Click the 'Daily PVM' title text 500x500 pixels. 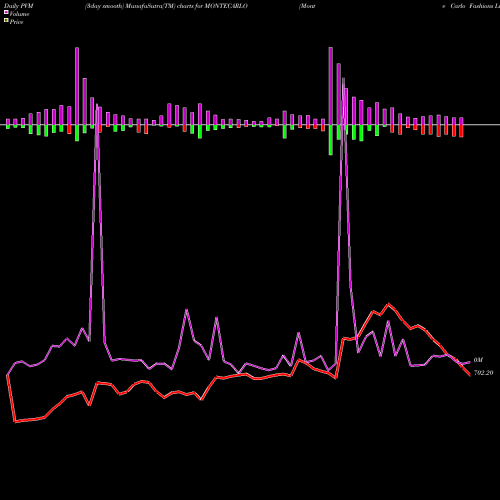19,6
